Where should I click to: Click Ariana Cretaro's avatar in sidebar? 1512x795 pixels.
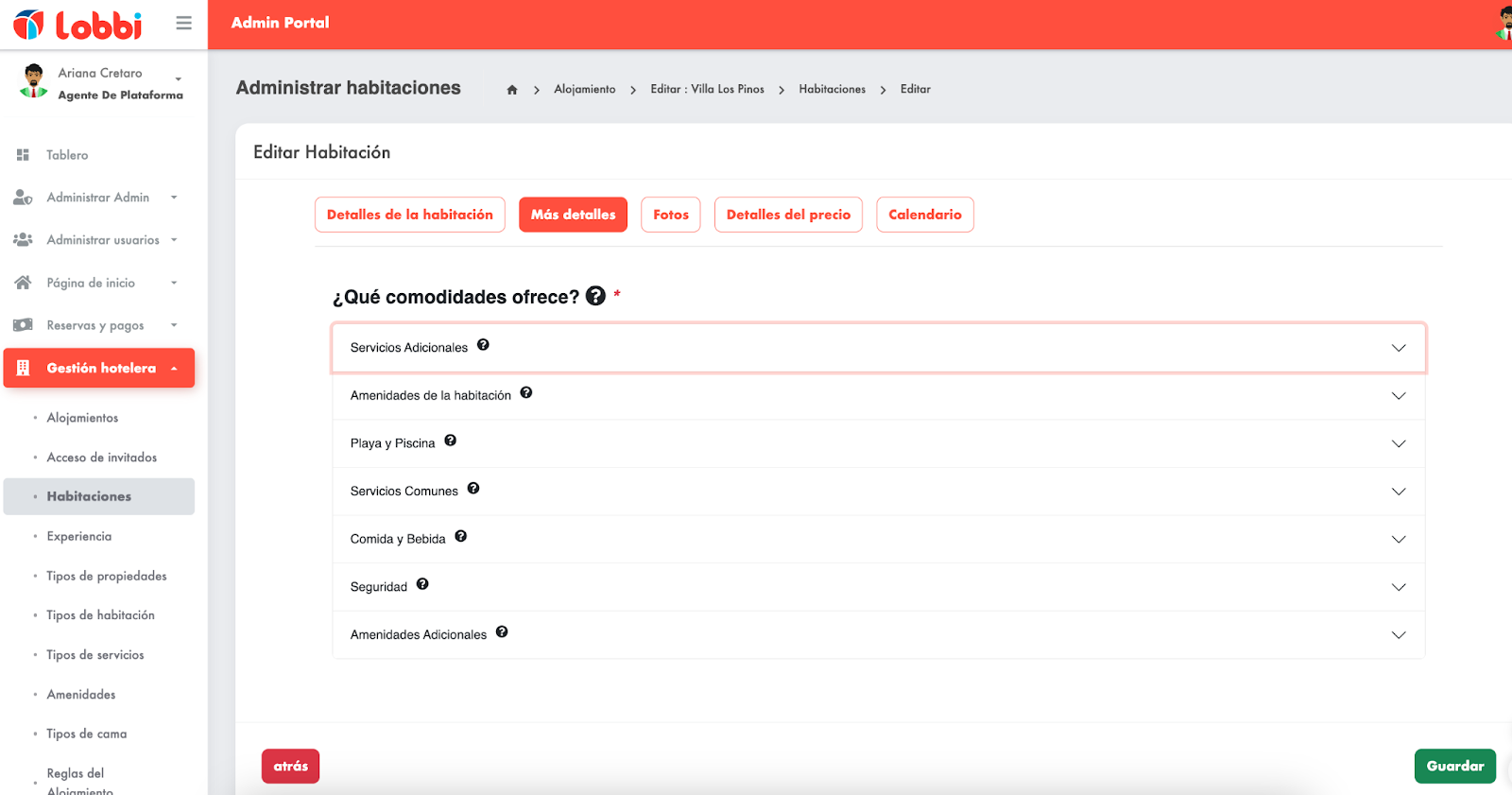[x=34, y=81]
